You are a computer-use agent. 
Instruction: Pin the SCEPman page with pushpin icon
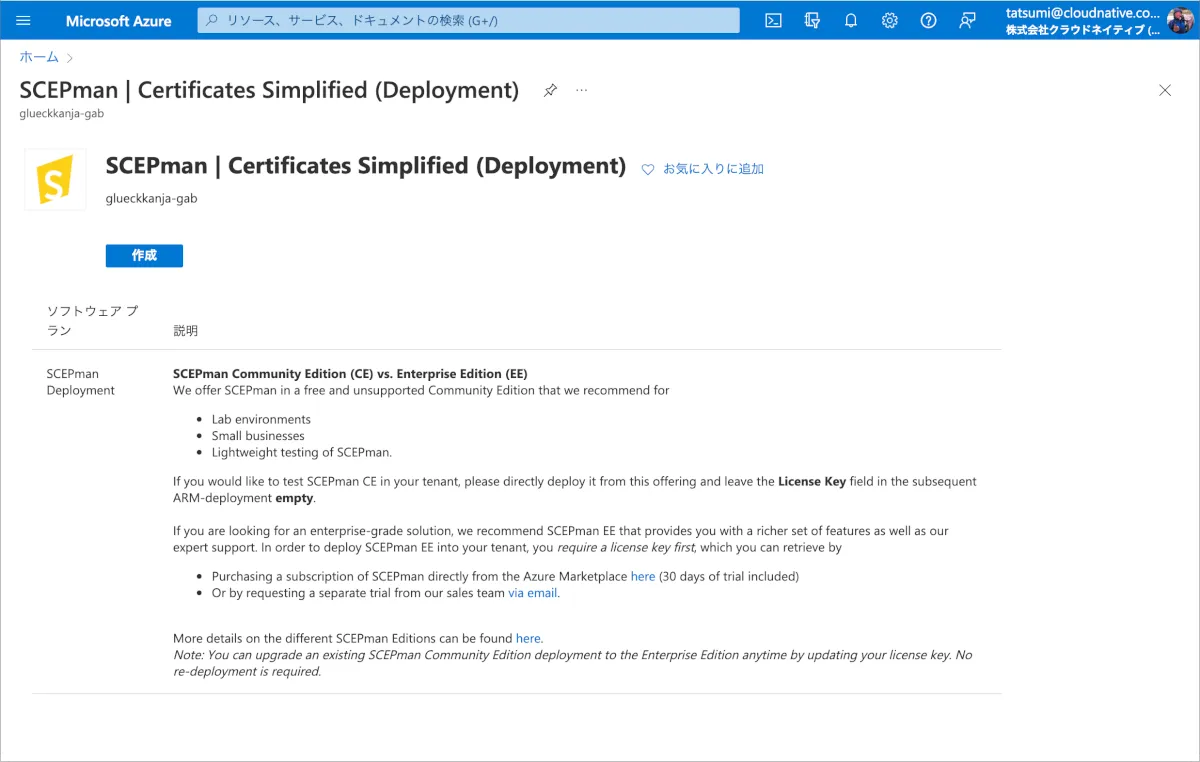click(x=550, y=90)
